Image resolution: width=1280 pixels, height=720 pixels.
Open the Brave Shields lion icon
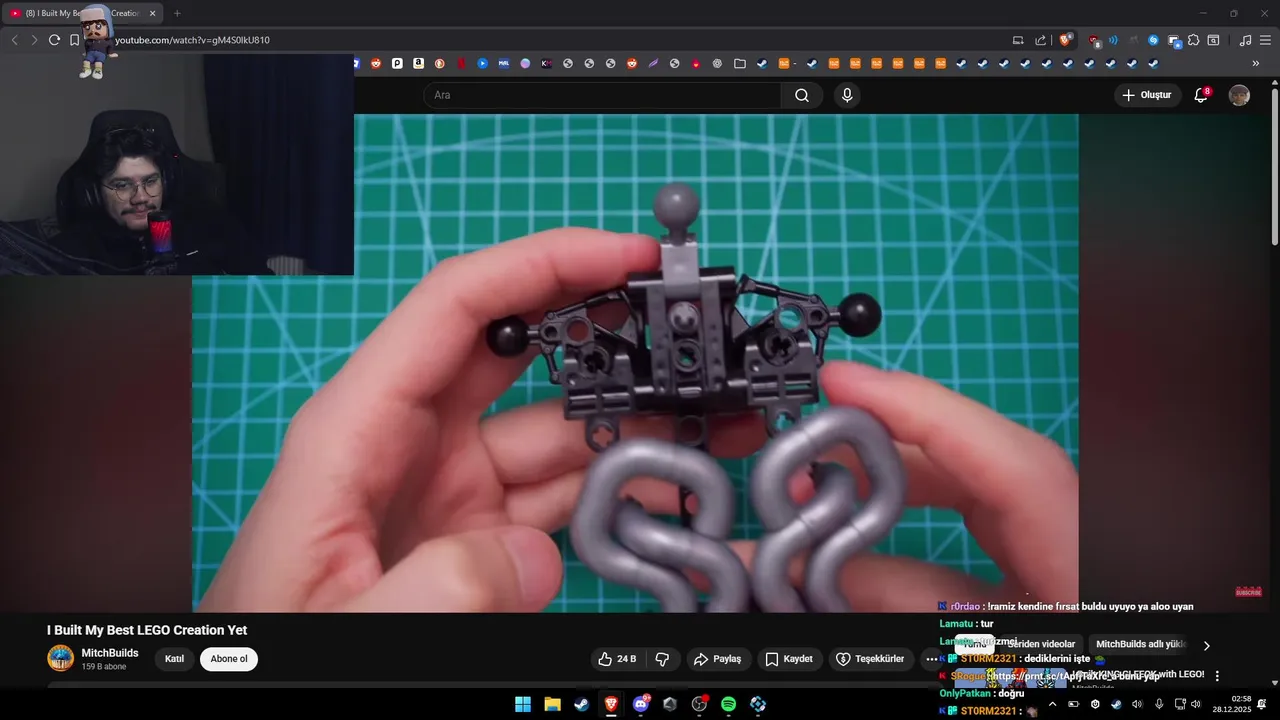[1065, 40]
